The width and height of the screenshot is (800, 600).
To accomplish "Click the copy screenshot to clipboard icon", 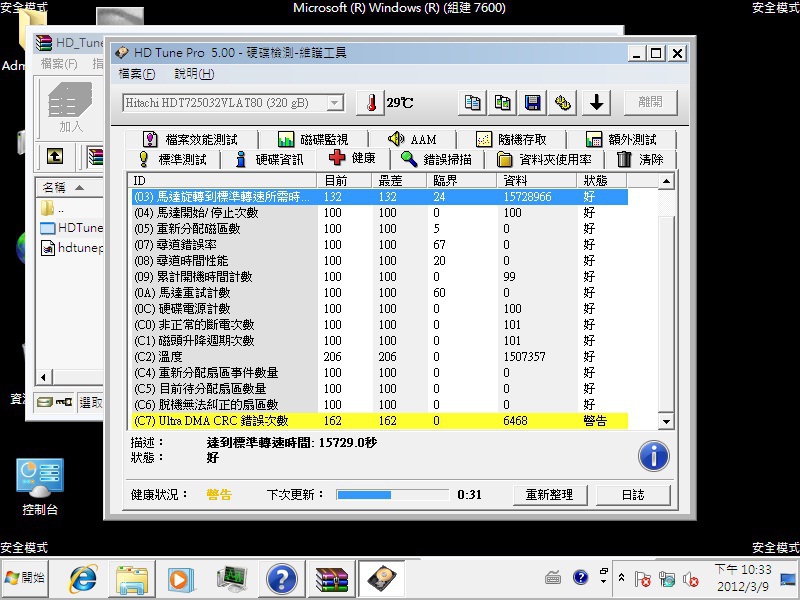I will (x=502, y=103).
